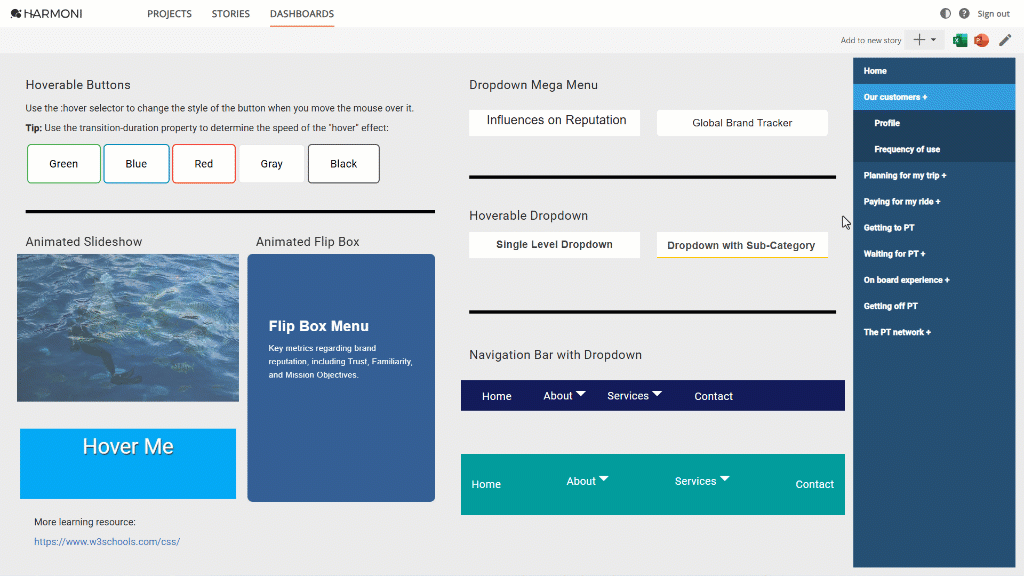Expand Services in the dark blue navbar
This screenshot has height=576, width=1024.
coord(634,396)
